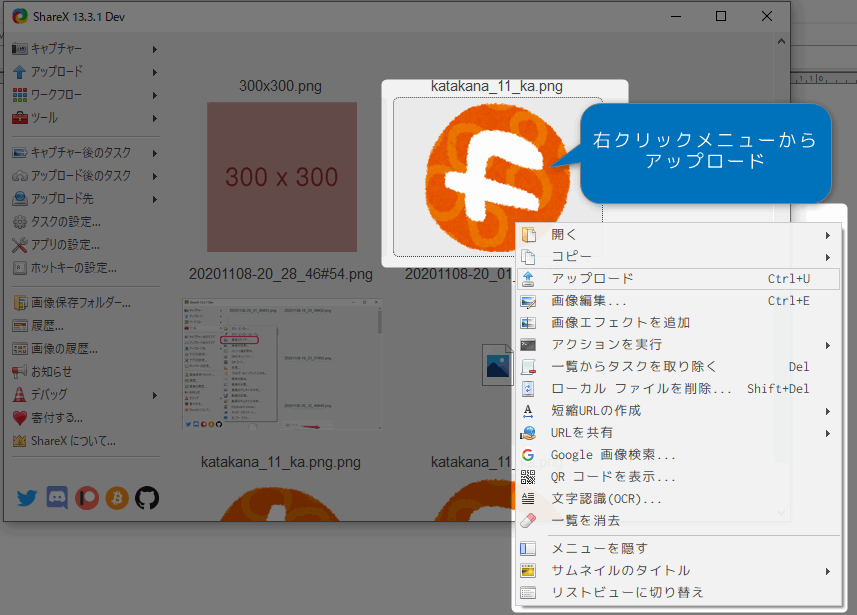The image size is (857, 615).
Task: Select 一覧からタスクを取り除く menu entry
Action: point(678,367)
